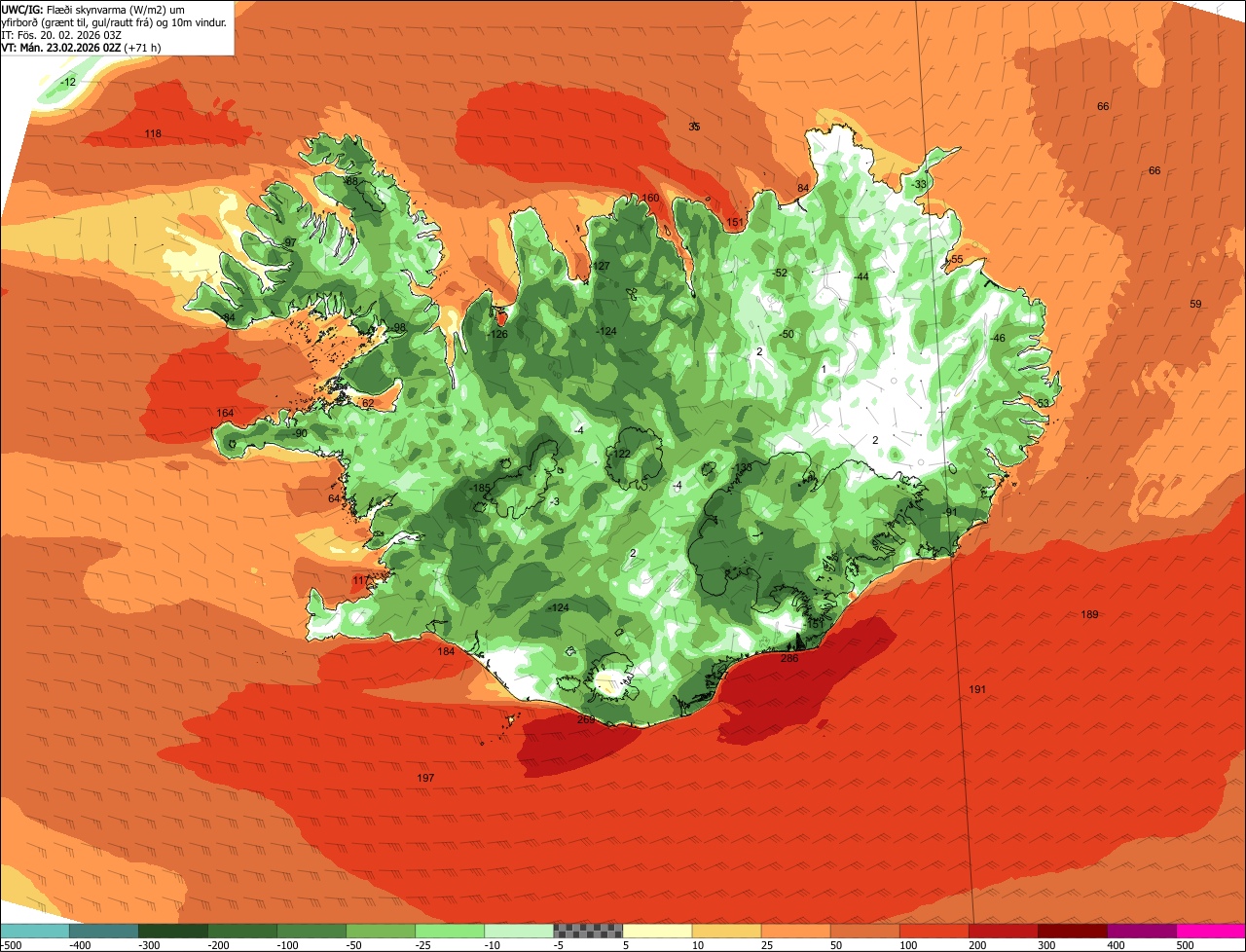Click the crimson legend swatch from 200 to 300
The width and height of the screenshot is (1246, 952).
[1003, 931]
